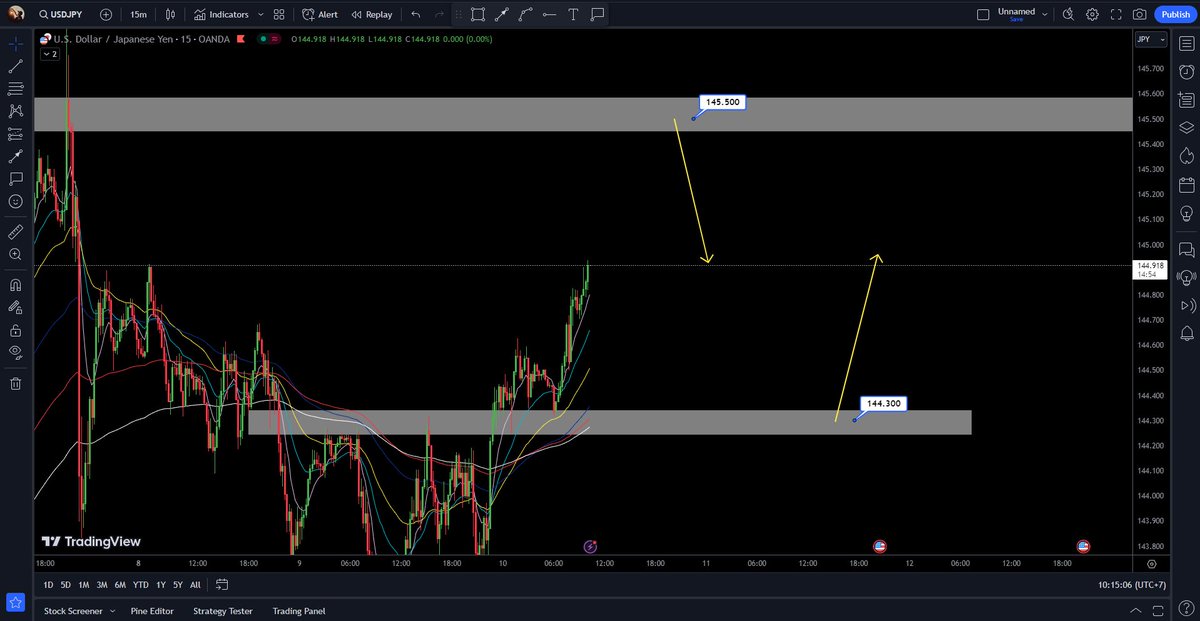Open the Stock Screener tab
1200x621 pixels.
[x=73, y=611]
